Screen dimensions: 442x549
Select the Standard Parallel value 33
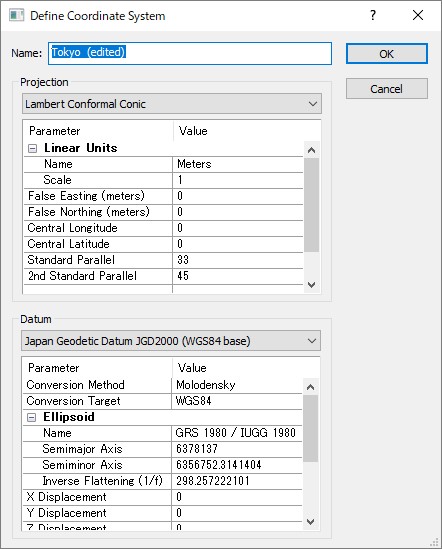coord(238,260)
